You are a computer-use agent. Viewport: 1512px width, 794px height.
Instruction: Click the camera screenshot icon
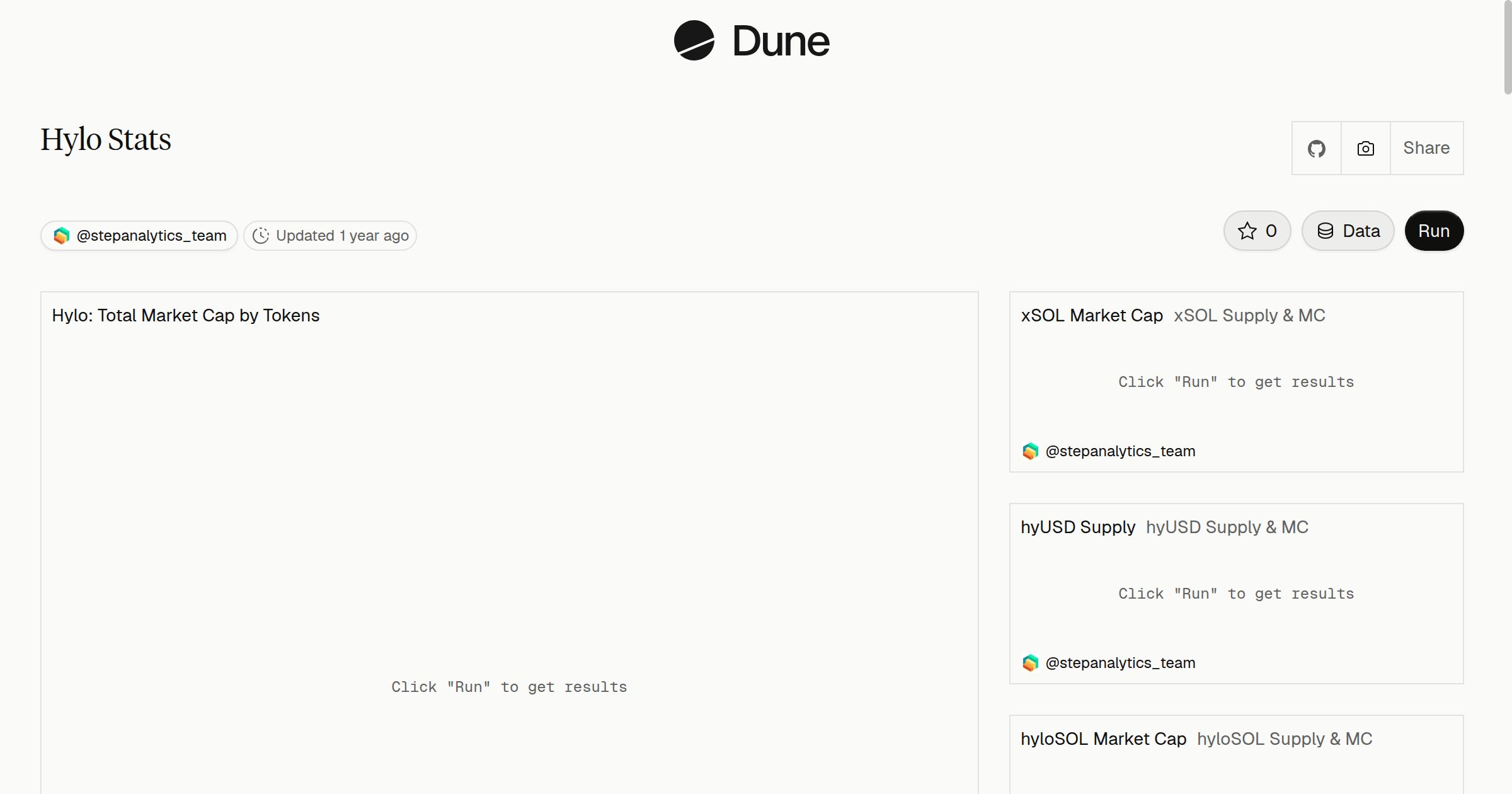1365,148
